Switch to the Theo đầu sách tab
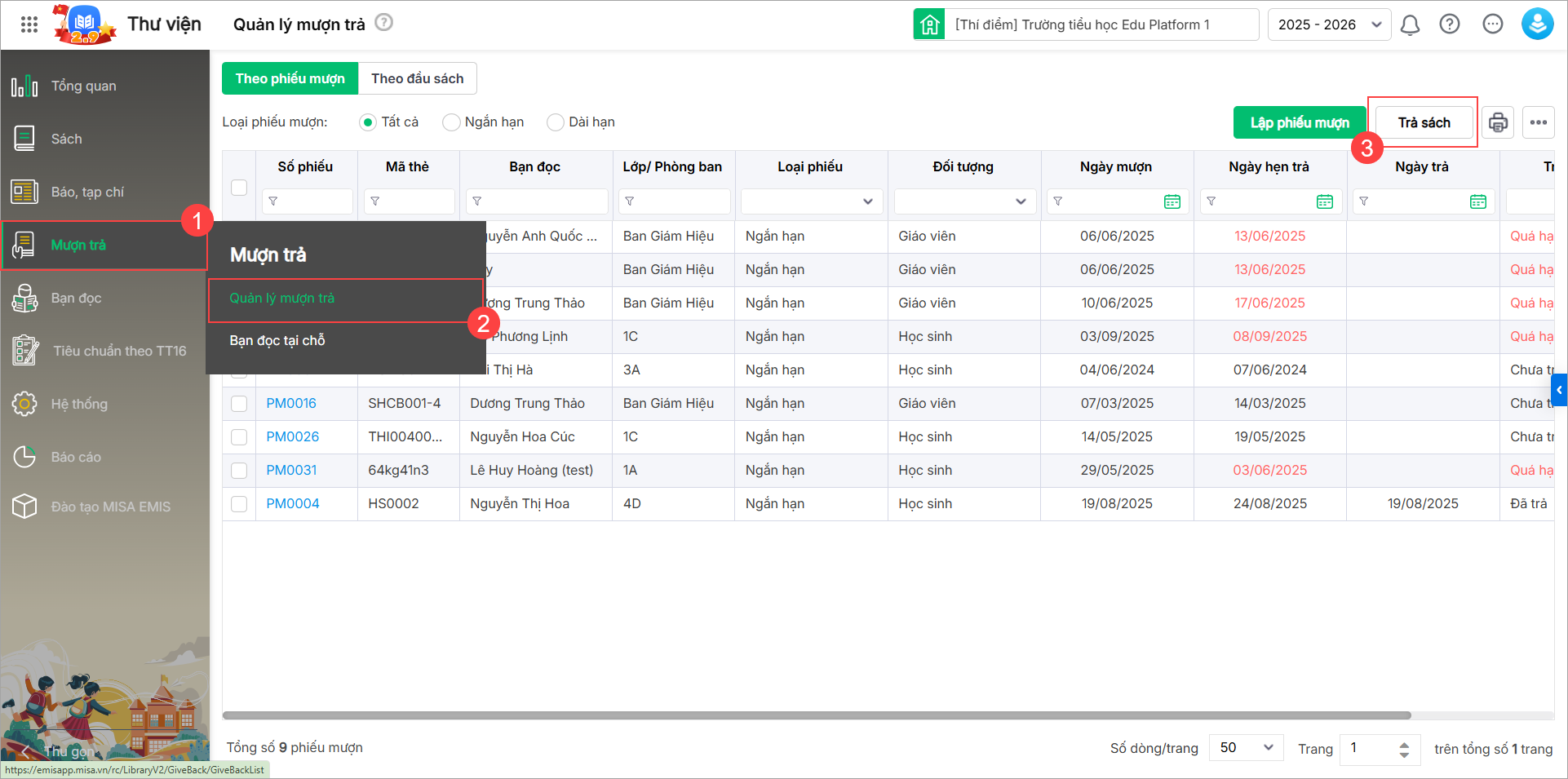The image size is (1568, 779). click(x=417, y=78)
